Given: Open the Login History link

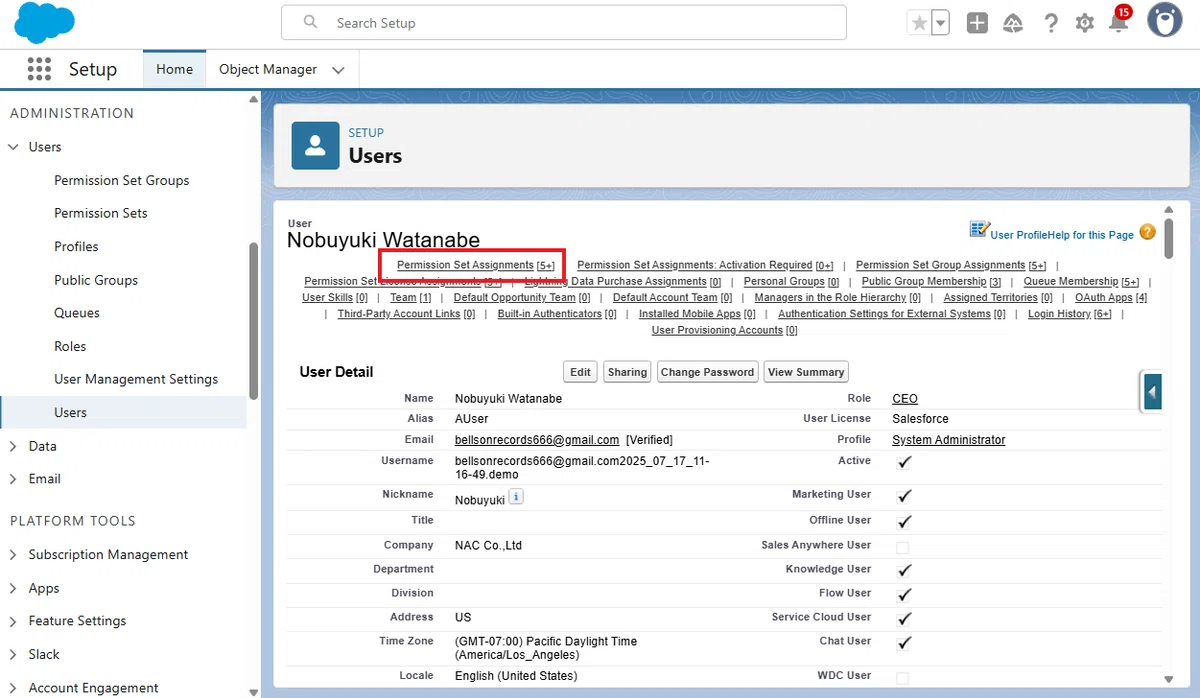Looking at the screenshot, I should pos(1070,314).
